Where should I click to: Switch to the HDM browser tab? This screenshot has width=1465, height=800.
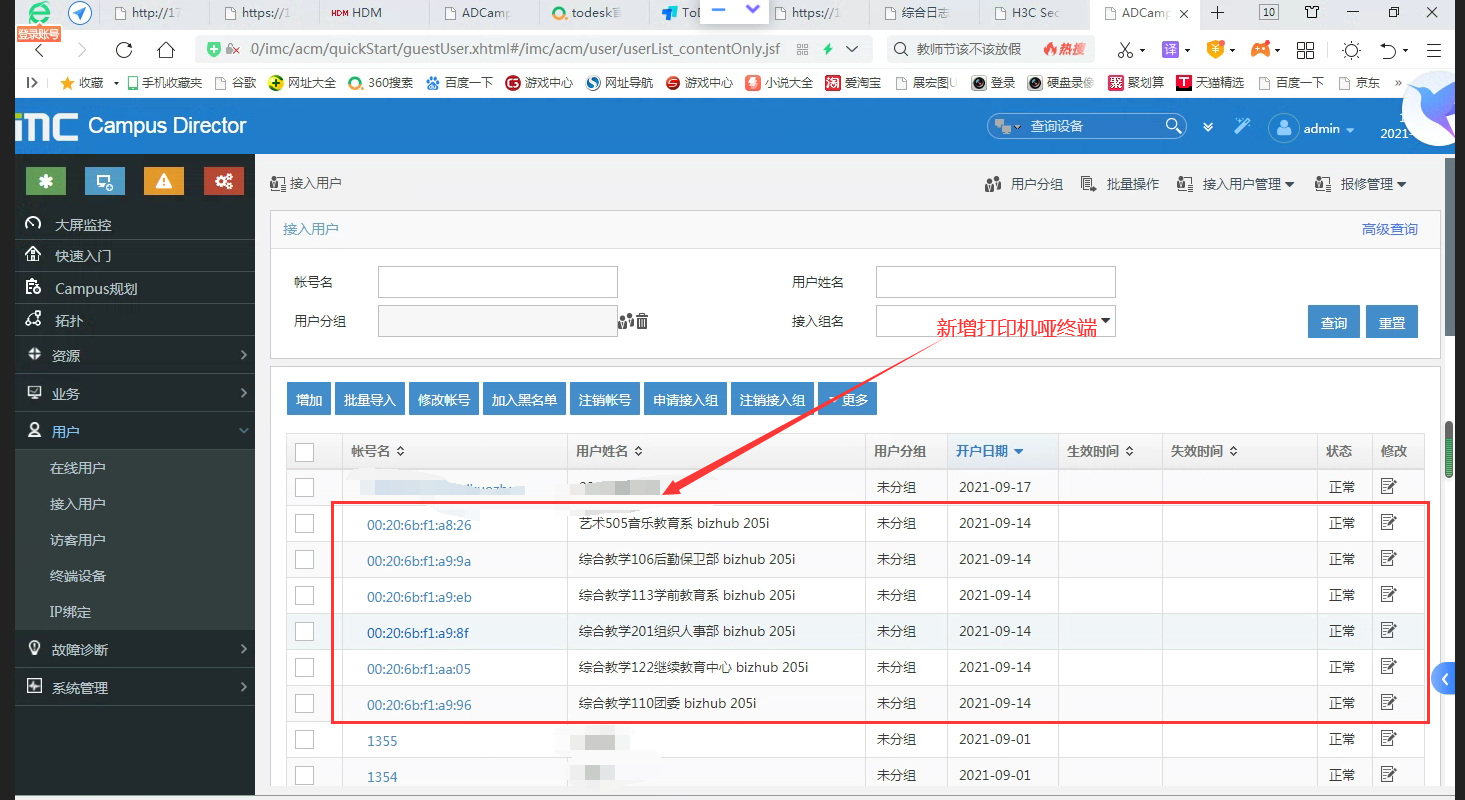pyautogui.click(x=374, y=13)
